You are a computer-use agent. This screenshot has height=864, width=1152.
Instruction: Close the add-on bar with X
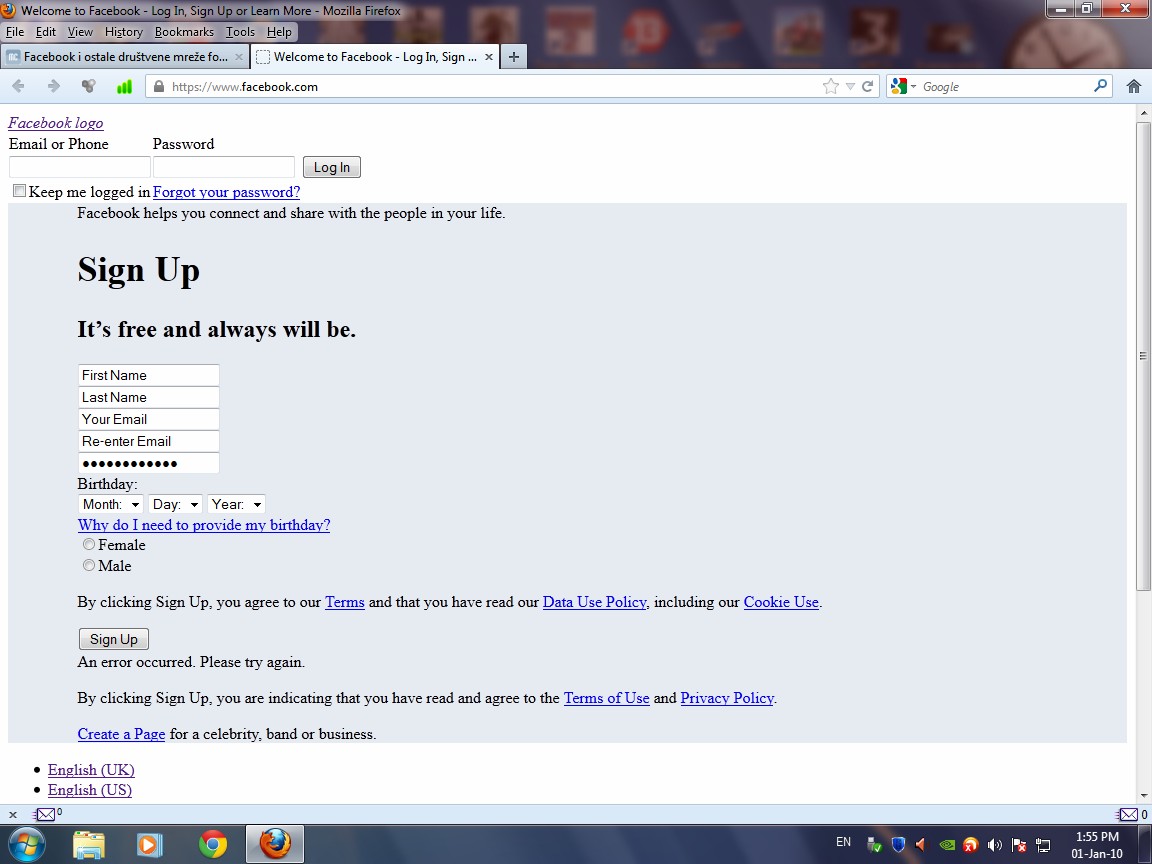12,814
